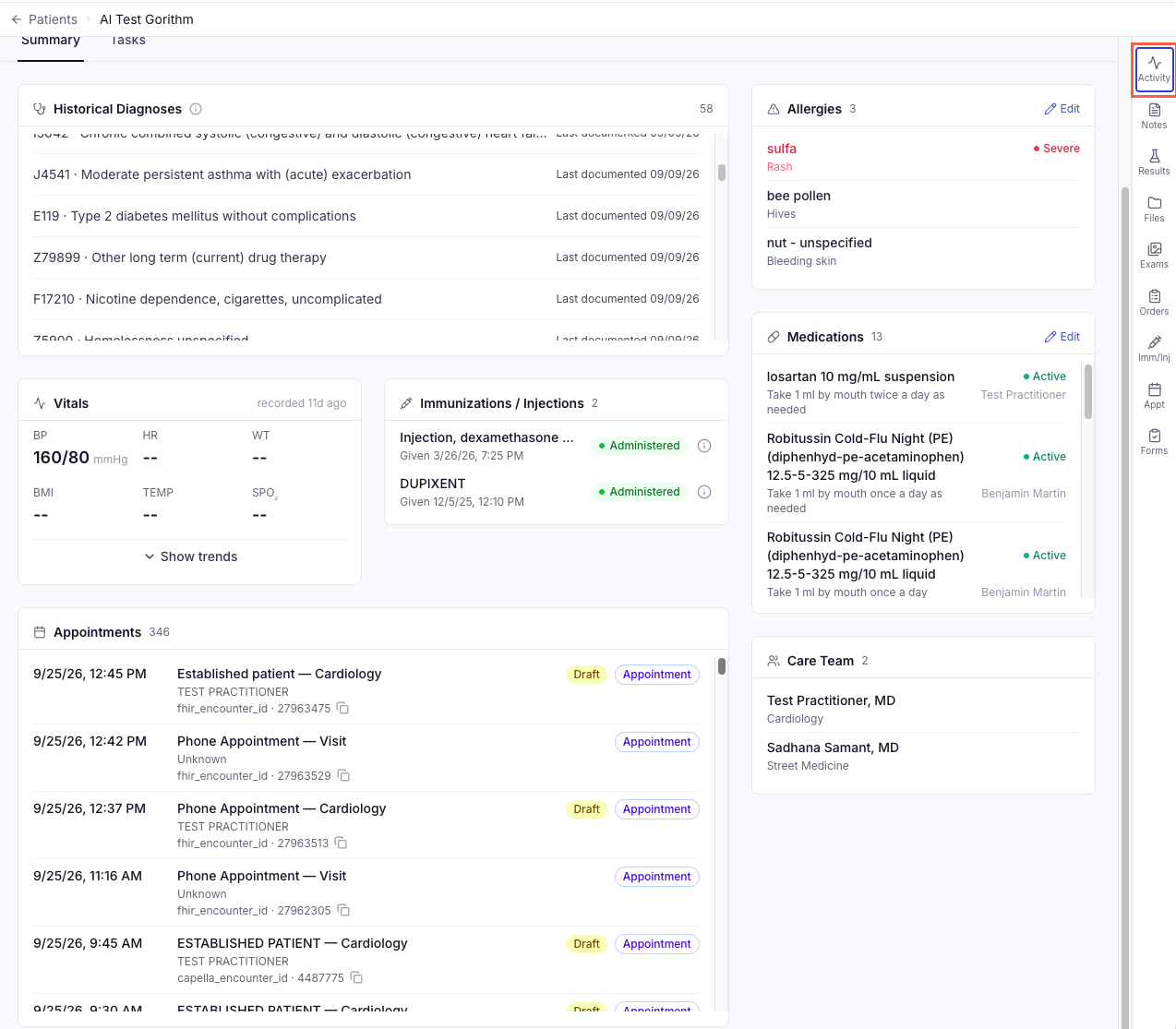1176x1029 pixels.
Task: Open the Results flask icon
Action: click(x=1154, y=162)
